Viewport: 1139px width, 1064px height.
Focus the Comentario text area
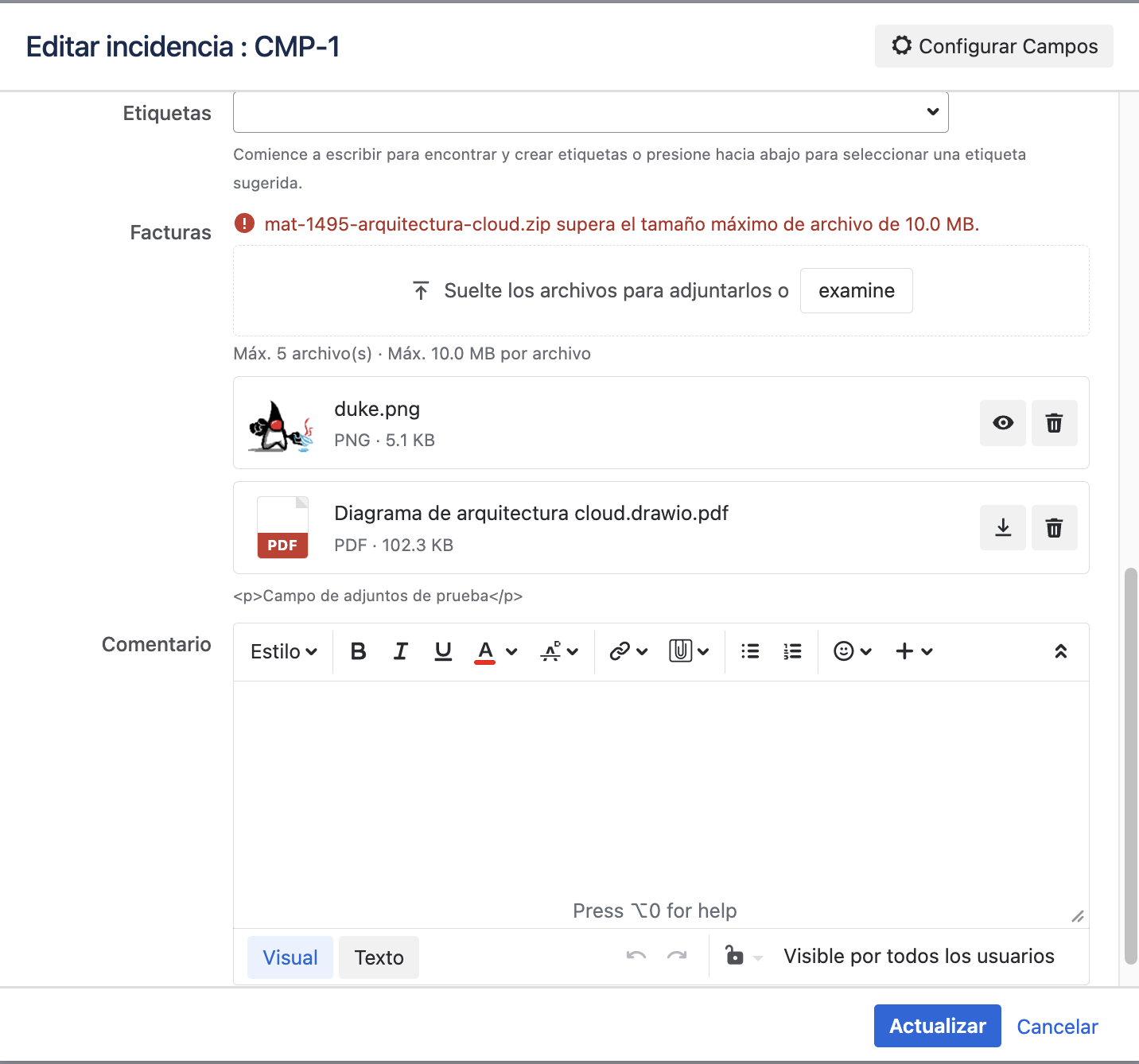[661, 804]
